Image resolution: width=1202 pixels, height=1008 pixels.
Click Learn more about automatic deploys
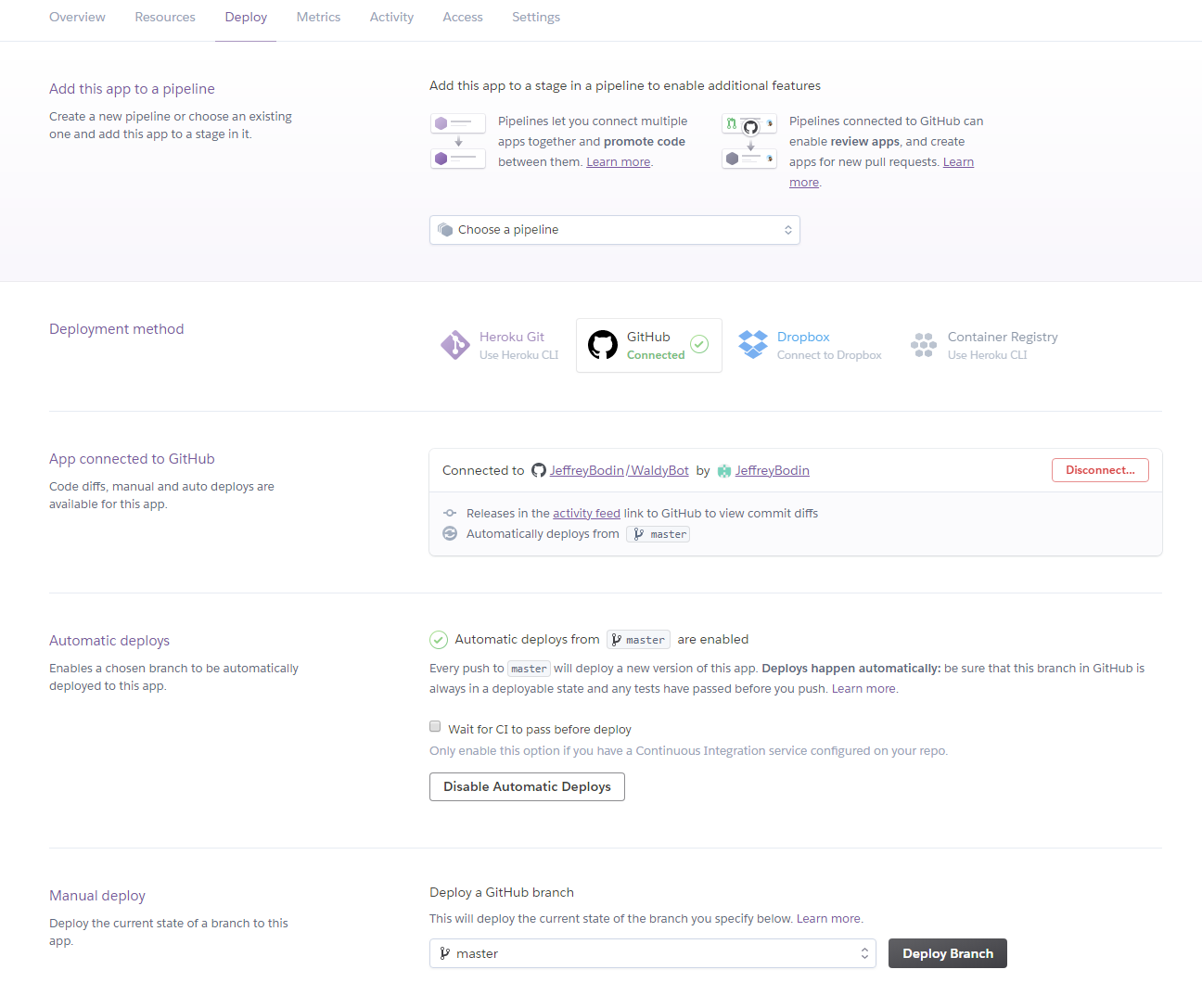(x=863, y=689)
